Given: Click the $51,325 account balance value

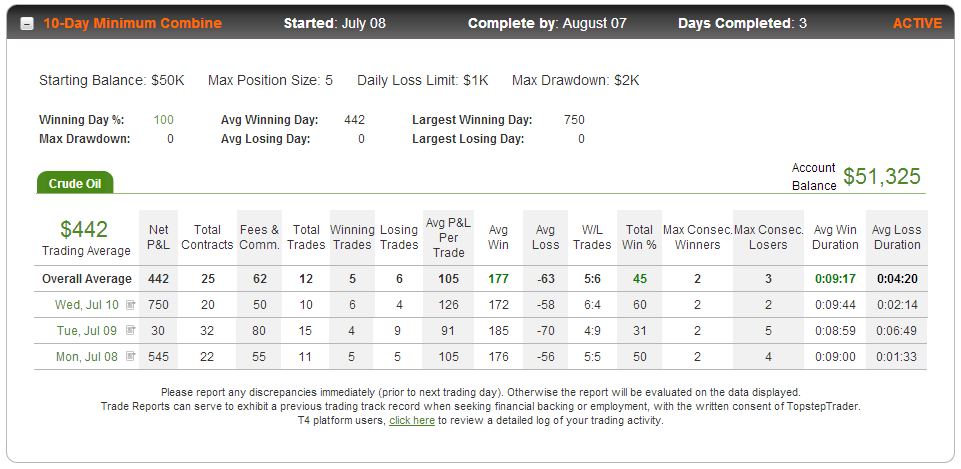Looking at the screenshot, I should [881, 177].
